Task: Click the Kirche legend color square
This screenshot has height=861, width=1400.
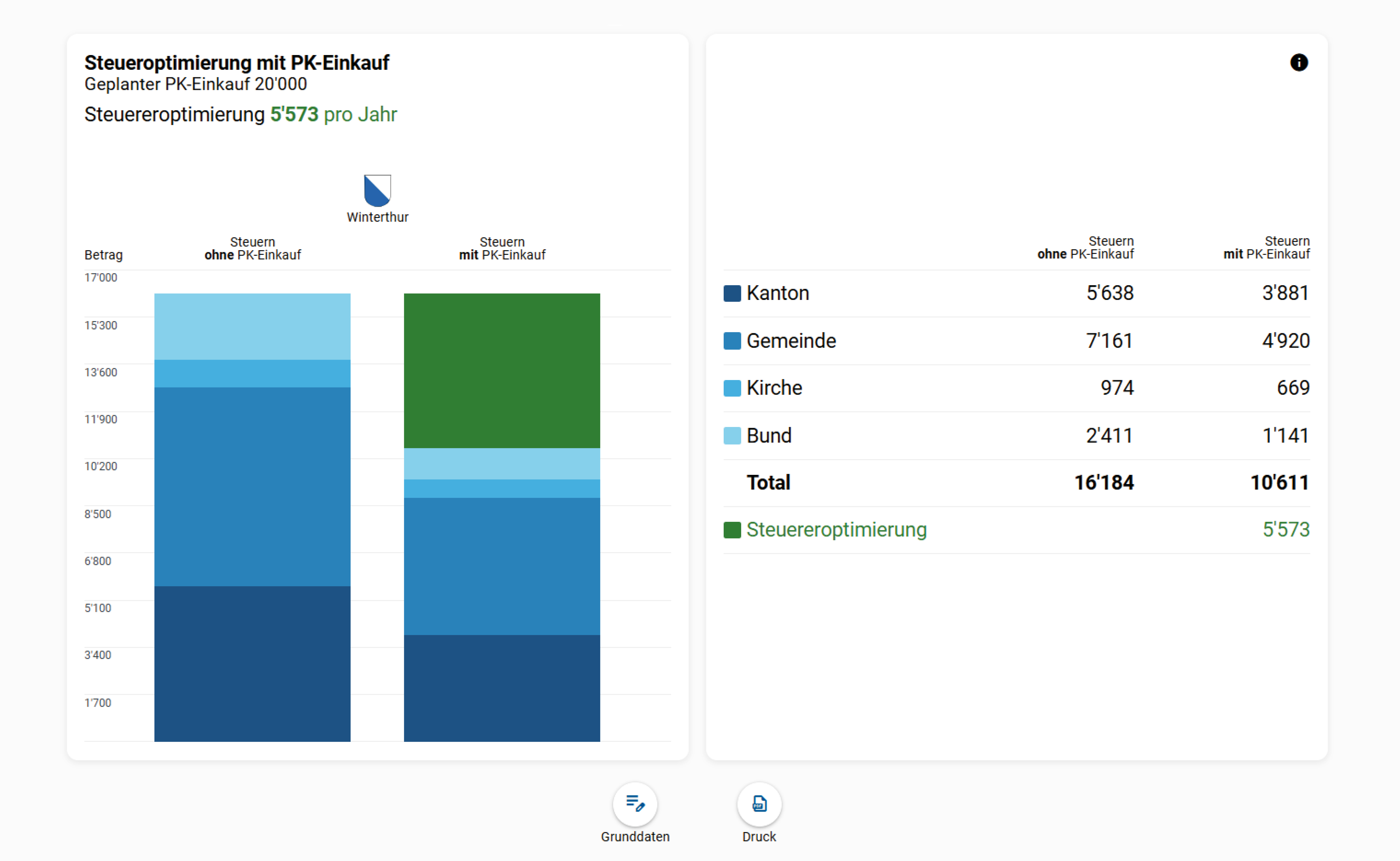Action: (732, 388)
